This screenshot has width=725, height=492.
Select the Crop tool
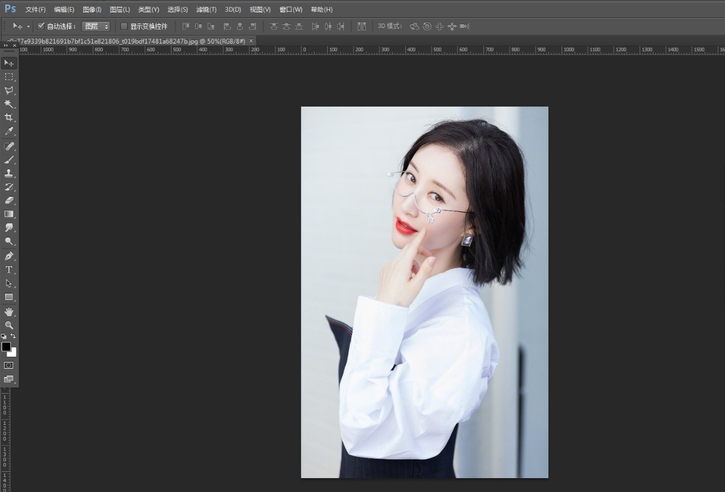tap(9, 117)
